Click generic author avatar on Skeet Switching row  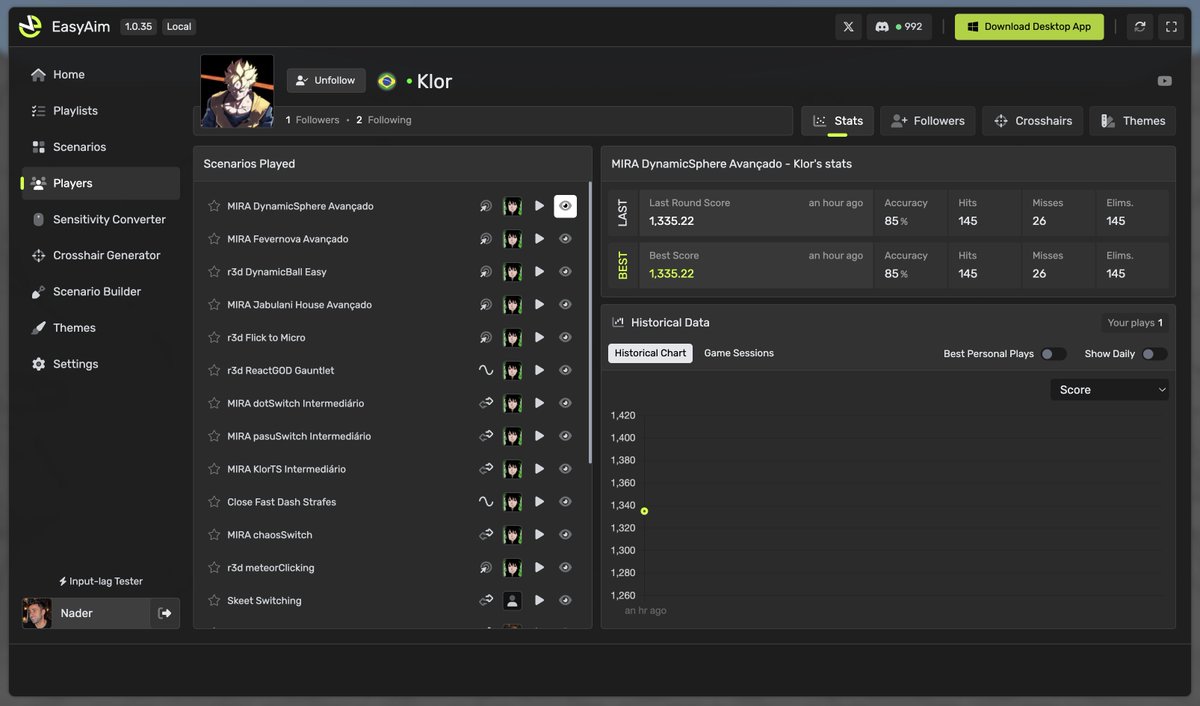[x=512, y=600]
